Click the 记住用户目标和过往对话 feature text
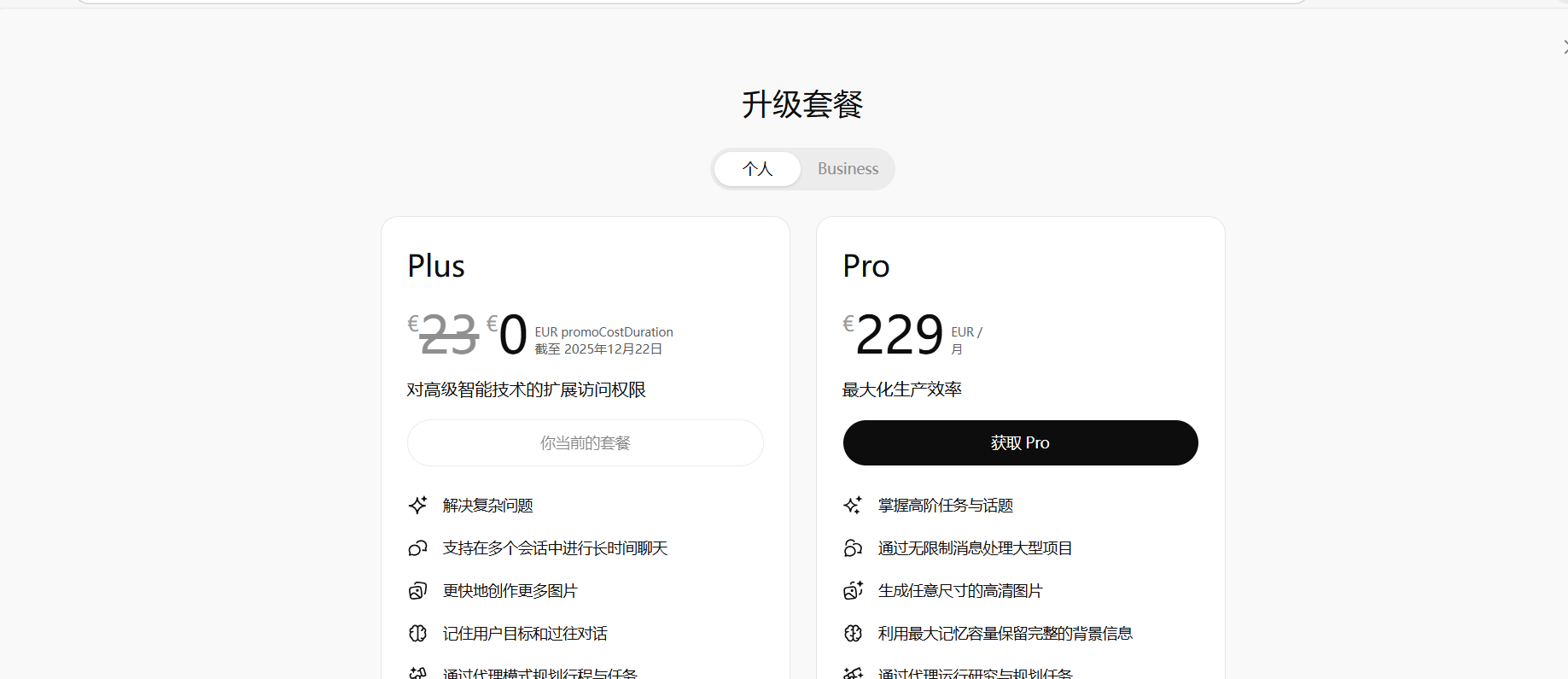This screenshot has height=679, width=1568. pos(526,634)
